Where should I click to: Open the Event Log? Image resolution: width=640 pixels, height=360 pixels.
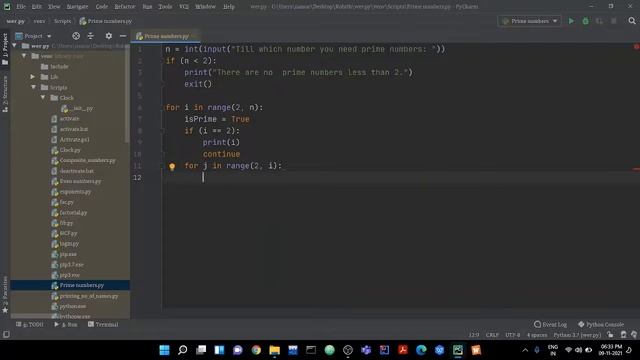tap(550, 324)
